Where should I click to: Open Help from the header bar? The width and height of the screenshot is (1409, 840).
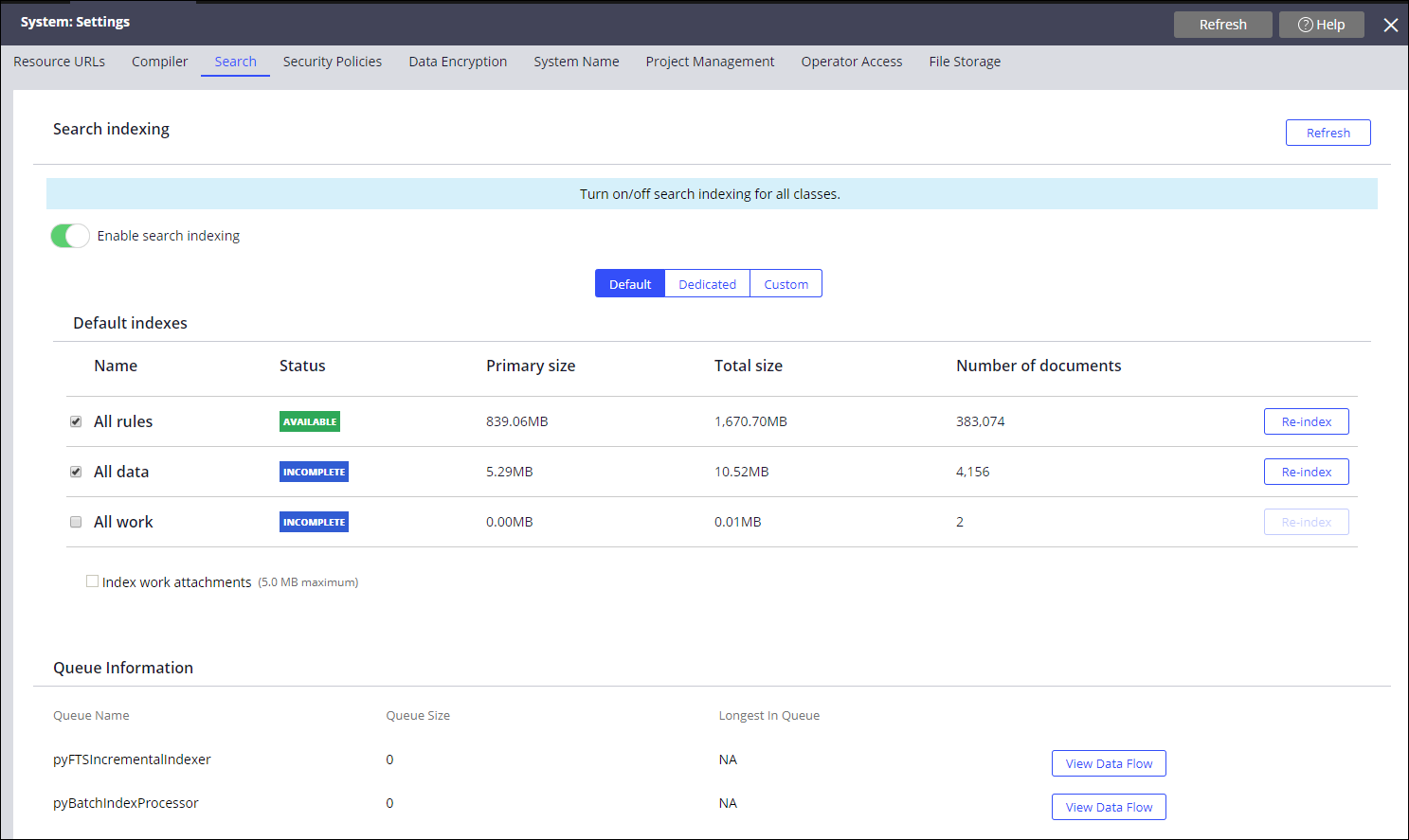pyautogui.click(x=1321, y=25)
